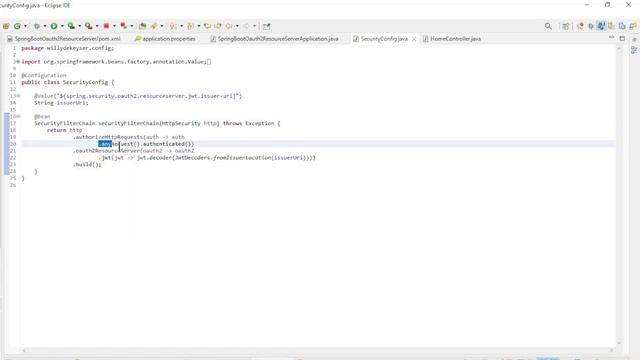This screenshot has width=640, height=360.
Task: Click the rightmost perspective icon in top bar
Action: (633, 26)
